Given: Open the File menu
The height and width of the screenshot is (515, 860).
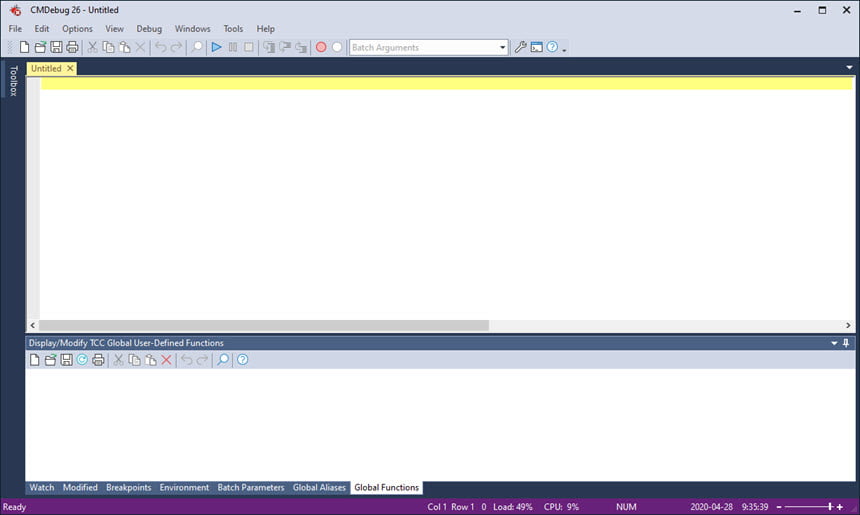Looking at the screenshot, I should [15, 29].
